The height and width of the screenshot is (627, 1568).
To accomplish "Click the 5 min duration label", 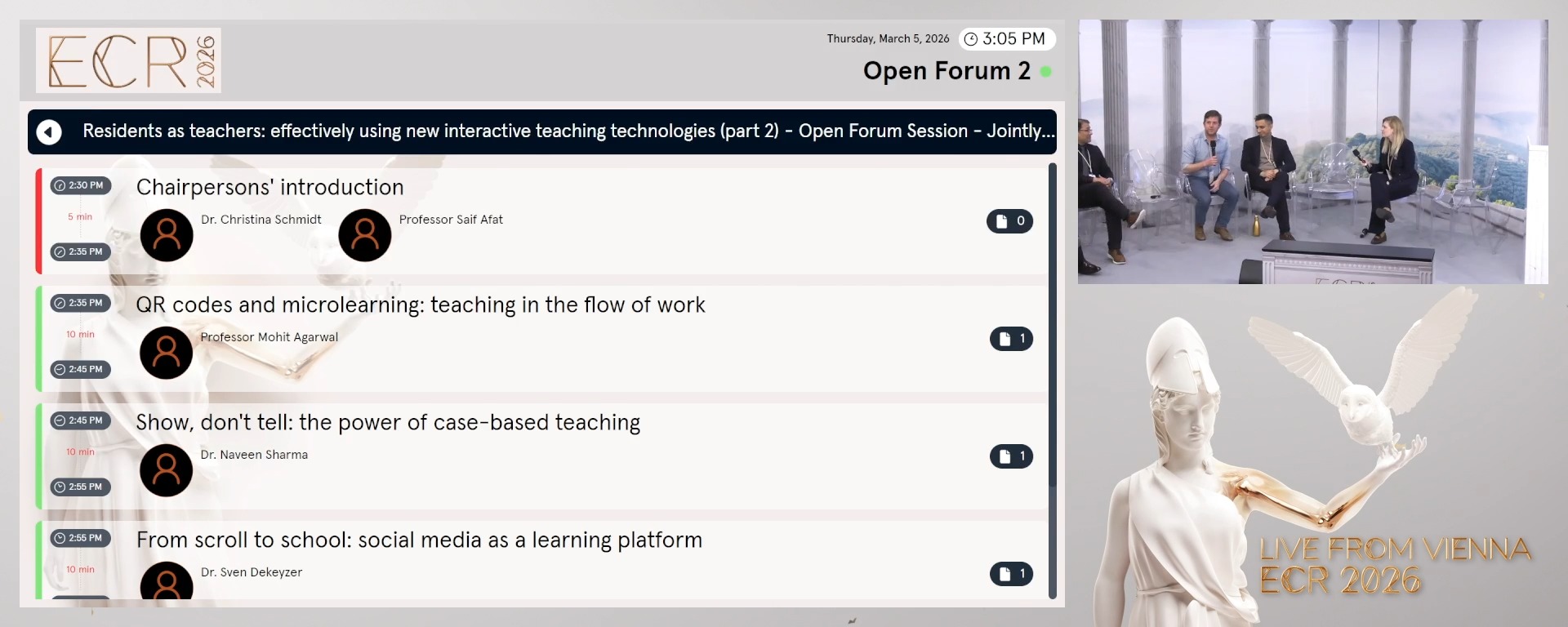I will [x=80, y=217].
